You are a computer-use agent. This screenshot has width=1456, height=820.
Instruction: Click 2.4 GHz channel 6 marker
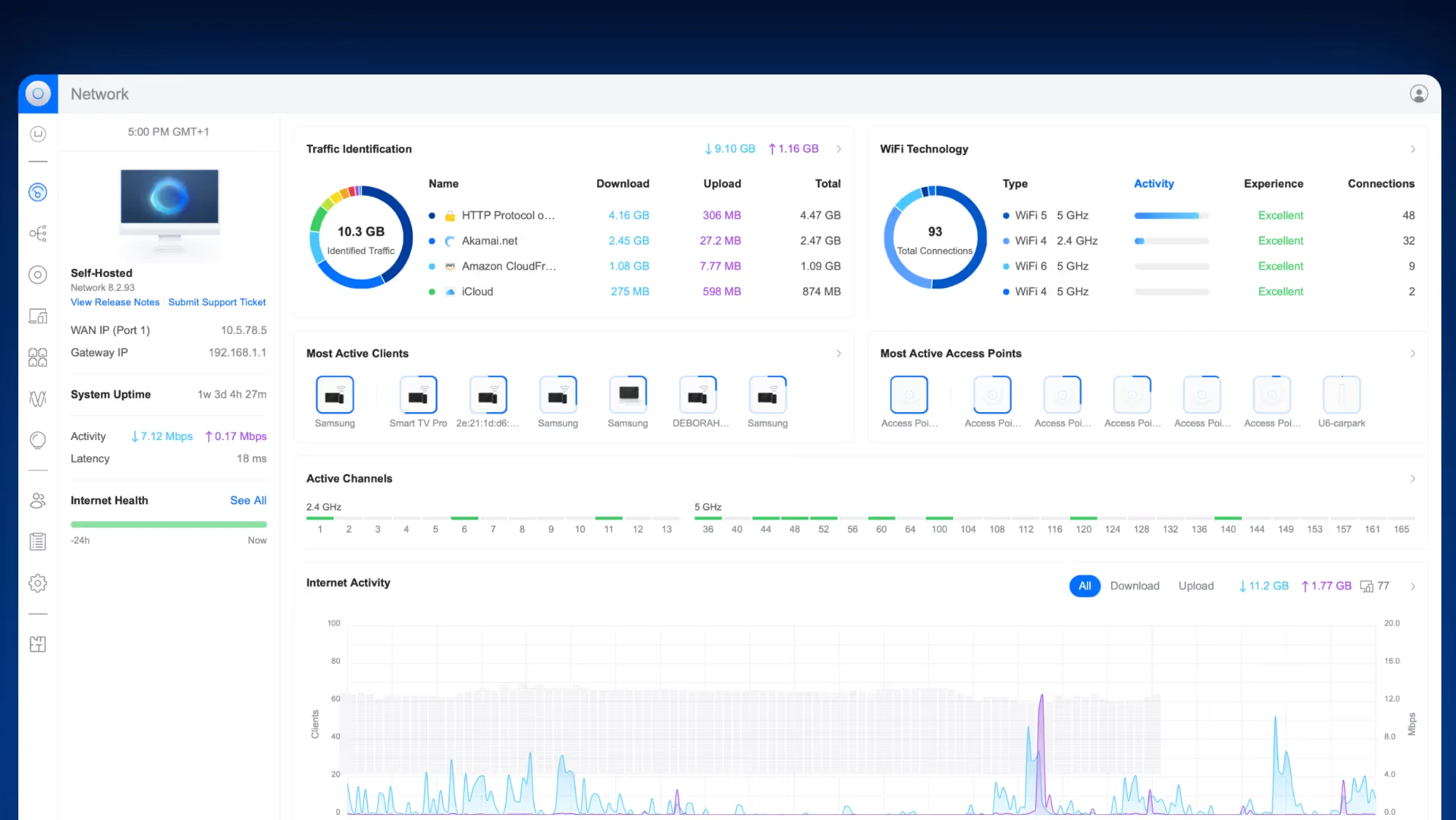(464, 518)
